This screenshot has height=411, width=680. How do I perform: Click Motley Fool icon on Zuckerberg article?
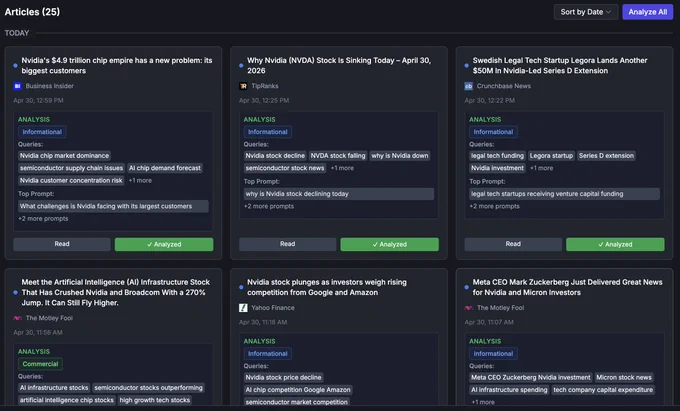pyautogui.click(x=468, y=308)
